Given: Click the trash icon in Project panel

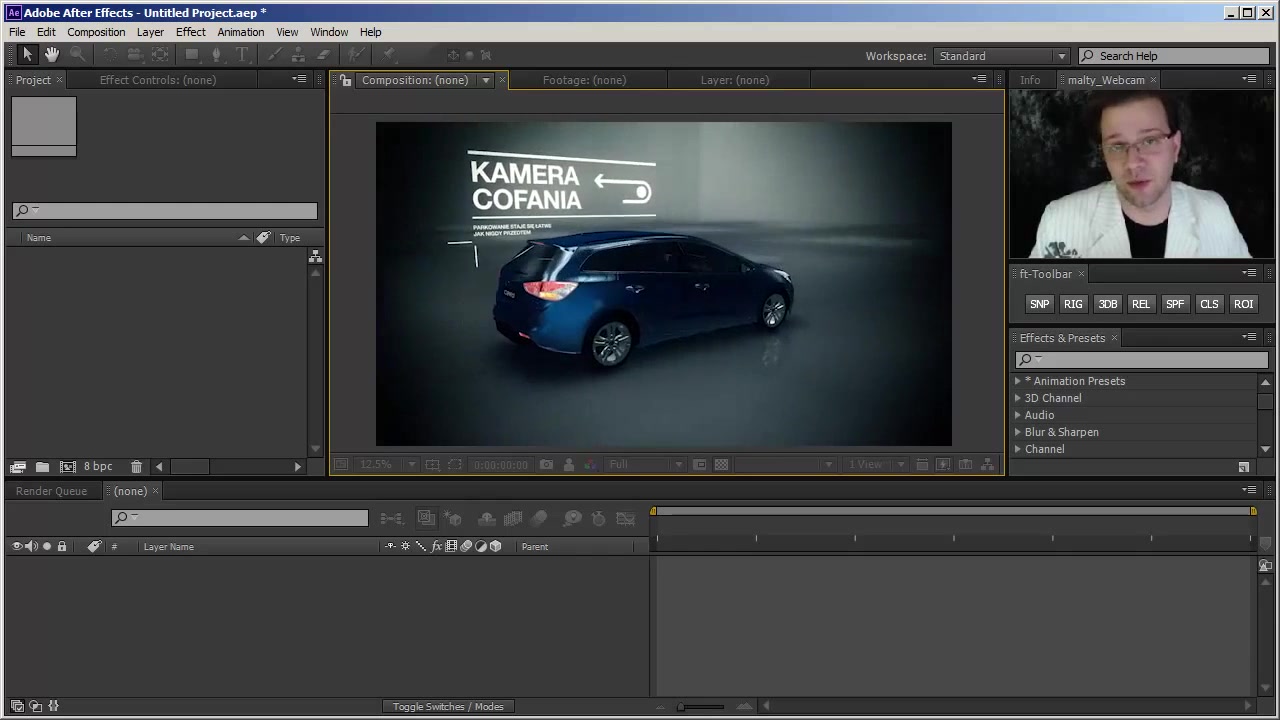Looking at the screenshot, I should (x=136, y=467).
